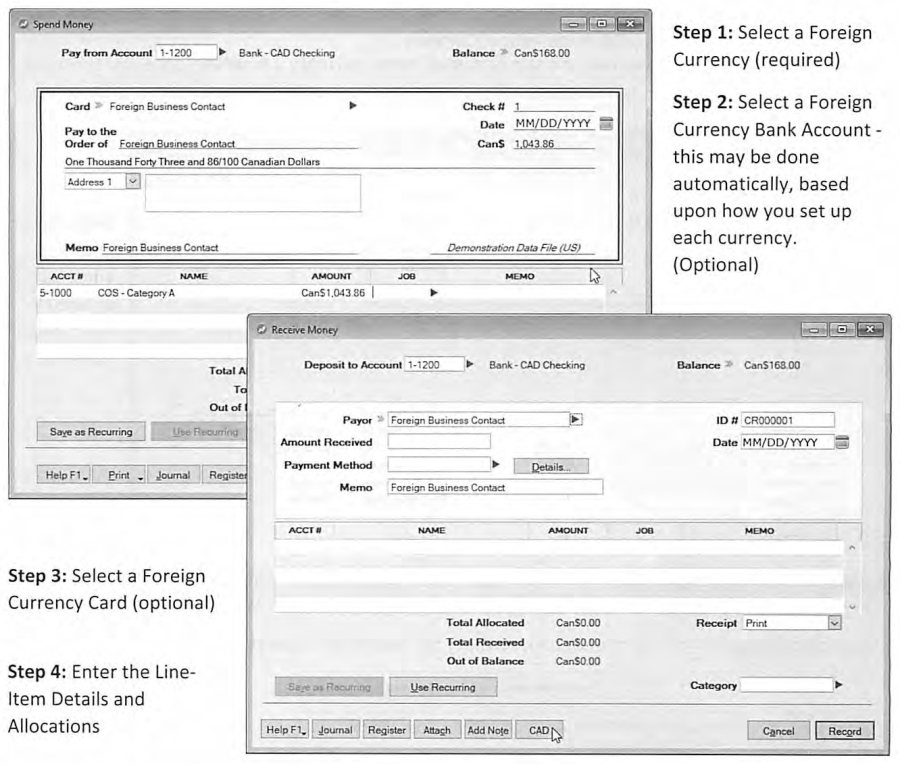
Task: Expand Address 1 dropdown in Spend Money
Action: tap(133, 181)
